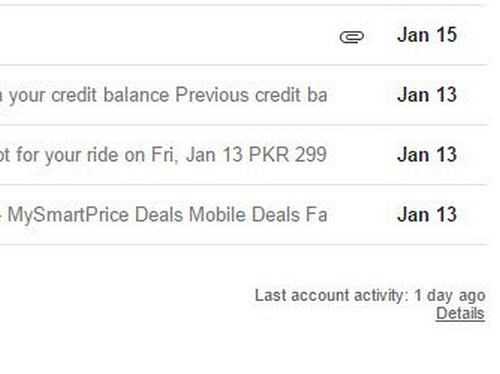Click the Jan 13 date on credit balance row
The width and height of the screenshot is (500, 374).
click(x=427, y=95)
